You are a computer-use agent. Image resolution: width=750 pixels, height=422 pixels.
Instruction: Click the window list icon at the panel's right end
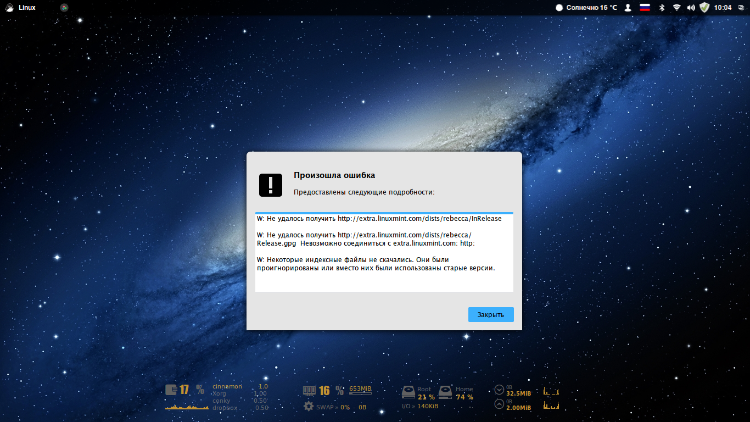[x=742, y=7]
